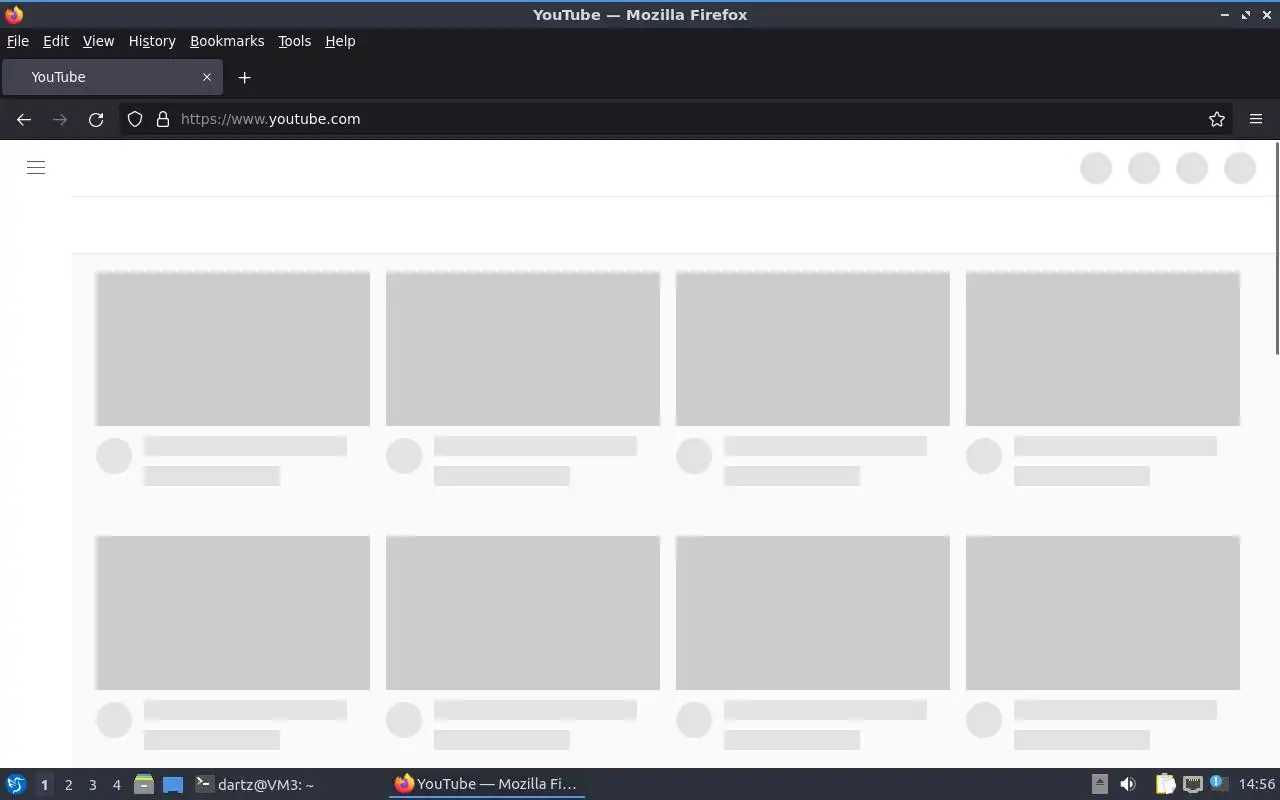Open the network tray icon
This screenshot has width=1280, height=800.
pos(1192,784)
